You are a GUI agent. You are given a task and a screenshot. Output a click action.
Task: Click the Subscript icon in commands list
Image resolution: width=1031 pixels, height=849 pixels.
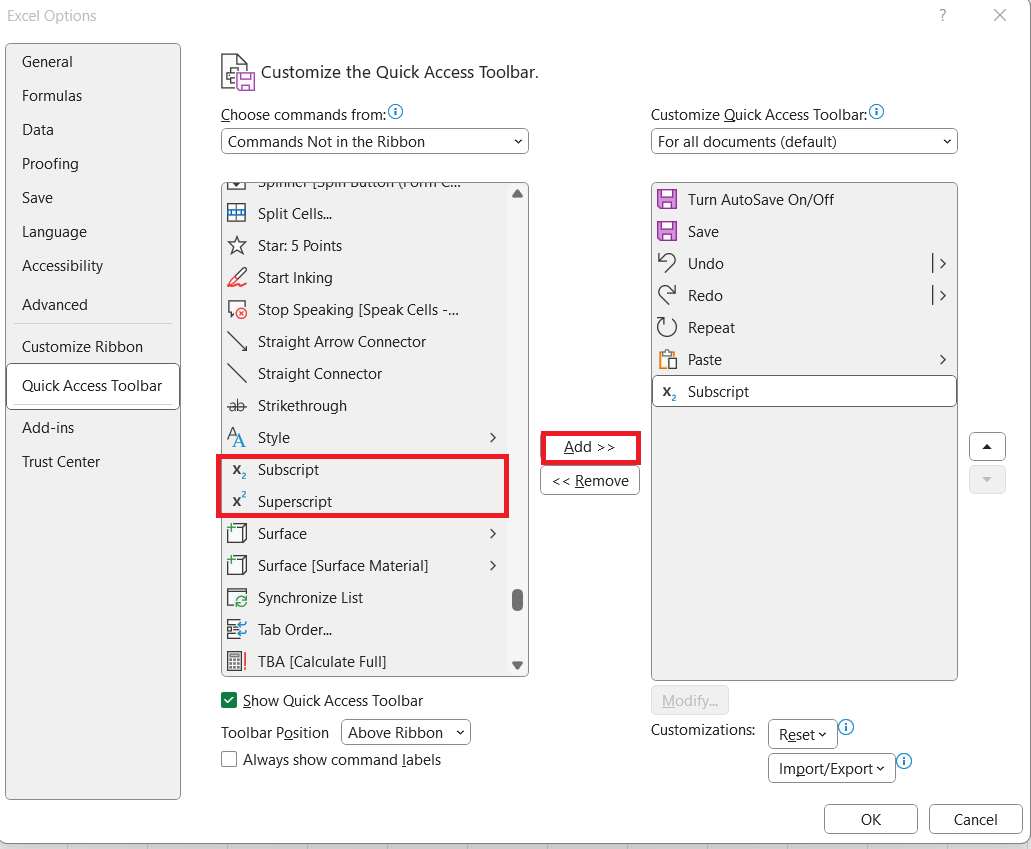(x=239, y=470)
